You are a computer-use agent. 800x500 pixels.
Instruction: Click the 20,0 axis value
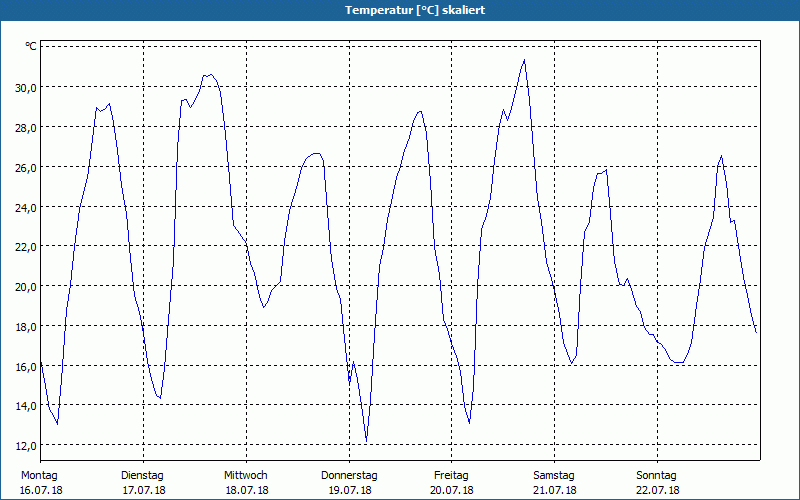(x=26, y=287)
